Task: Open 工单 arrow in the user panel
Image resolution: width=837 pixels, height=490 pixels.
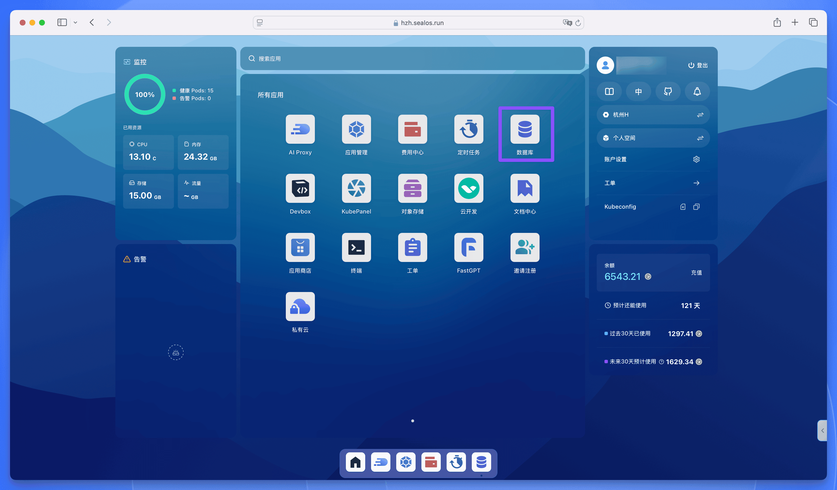Action: pyautogui.click(x=696, y=183)
